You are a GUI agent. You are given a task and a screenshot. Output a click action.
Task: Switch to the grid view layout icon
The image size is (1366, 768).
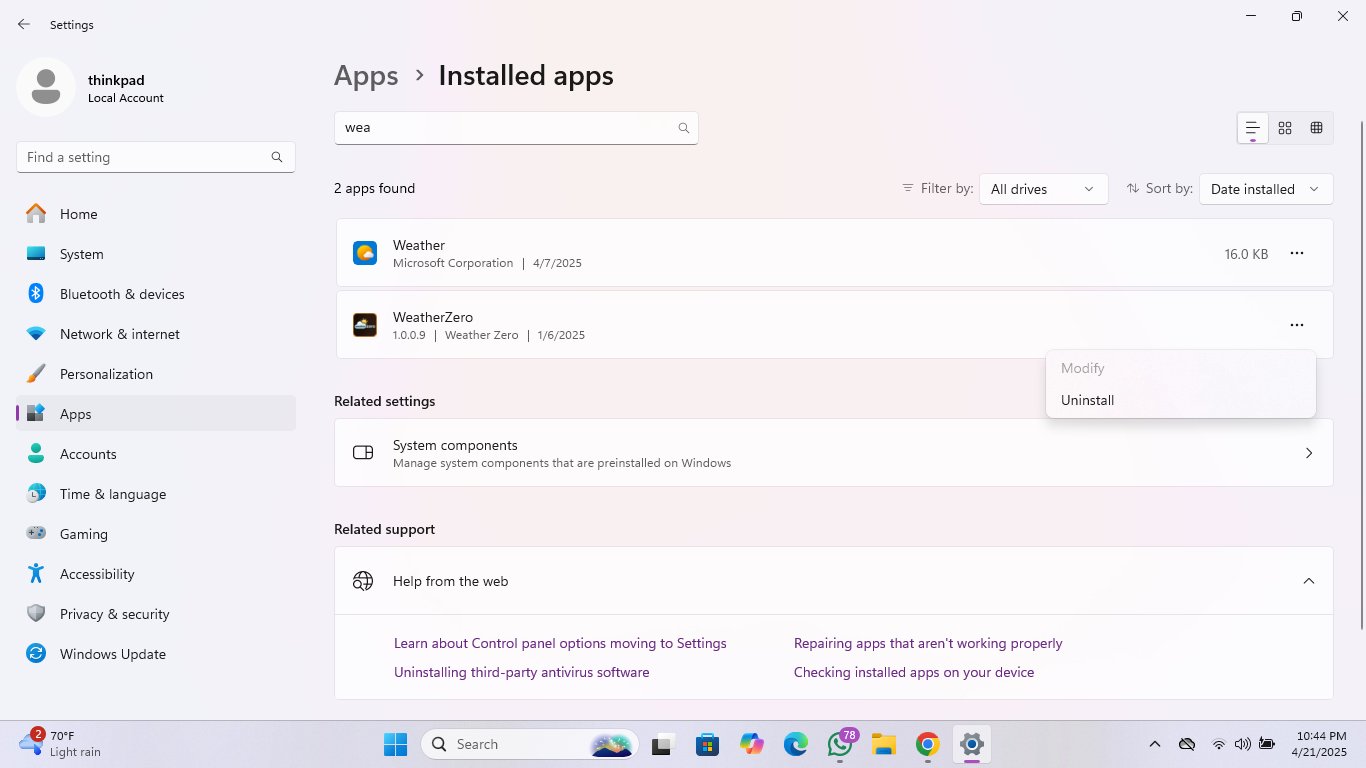click(1285, 128)
